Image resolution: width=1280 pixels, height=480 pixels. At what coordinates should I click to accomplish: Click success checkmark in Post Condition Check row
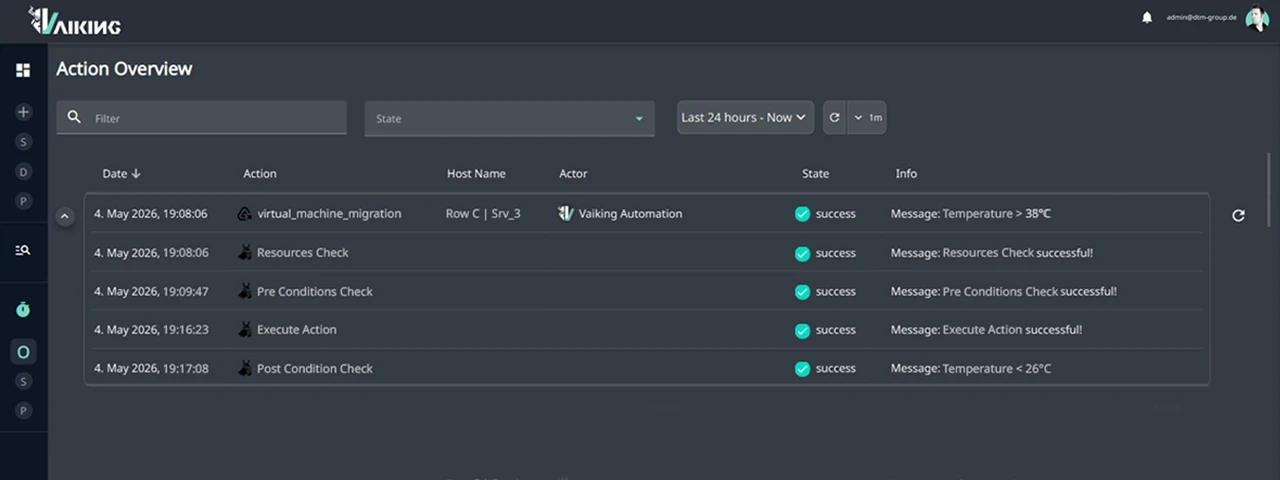[x=802, y=369]
